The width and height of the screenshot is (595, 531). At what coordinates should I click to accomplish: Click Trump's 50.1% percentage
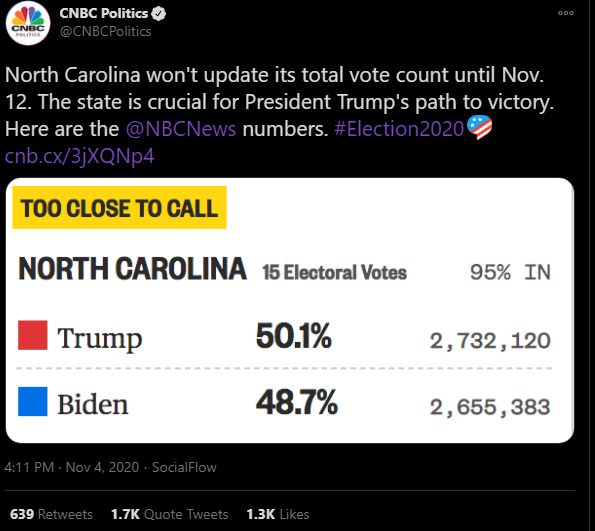[293, 336]
